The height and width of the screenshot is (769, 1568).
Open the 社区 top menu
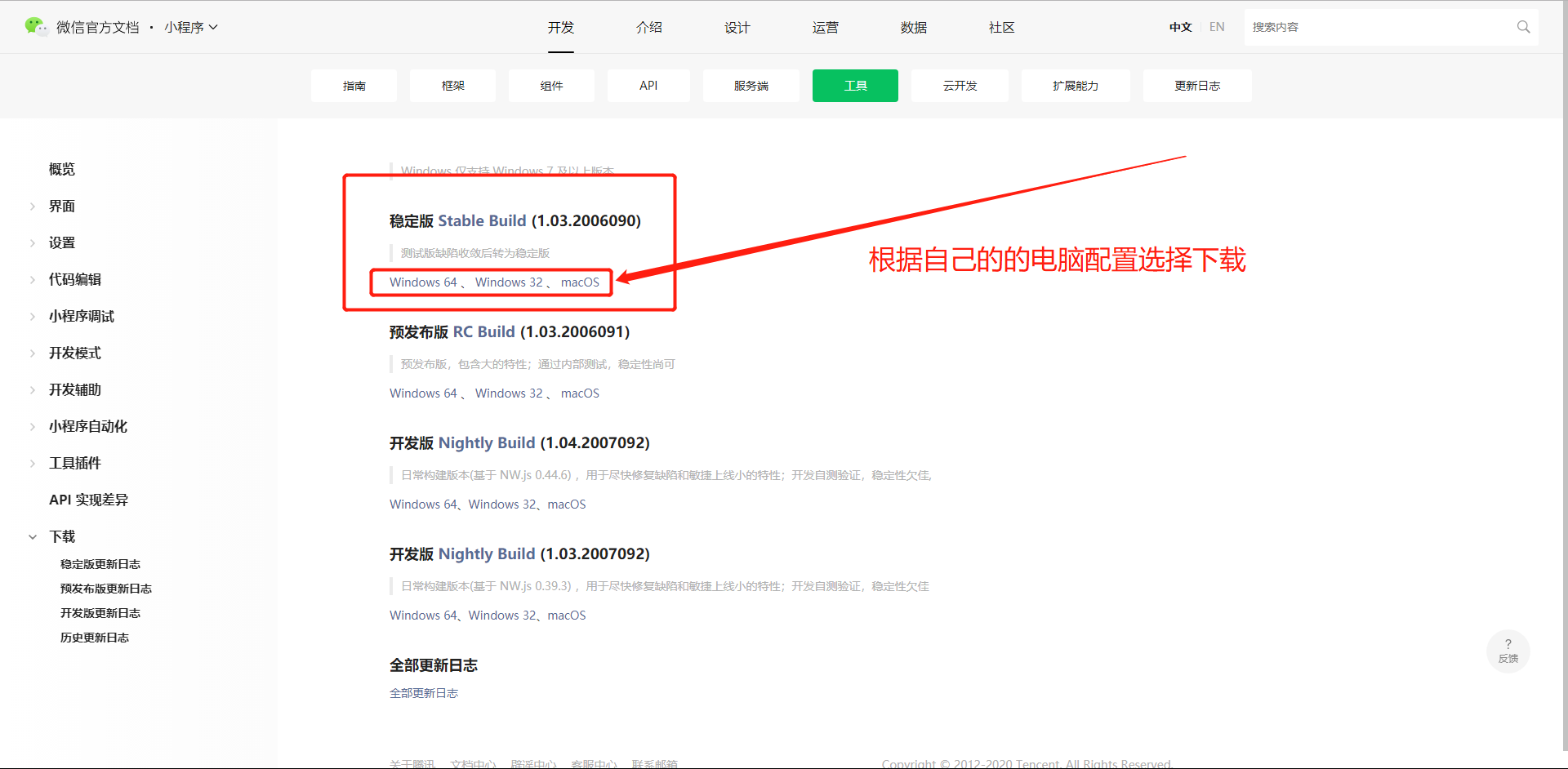[x=1002, y=27]
